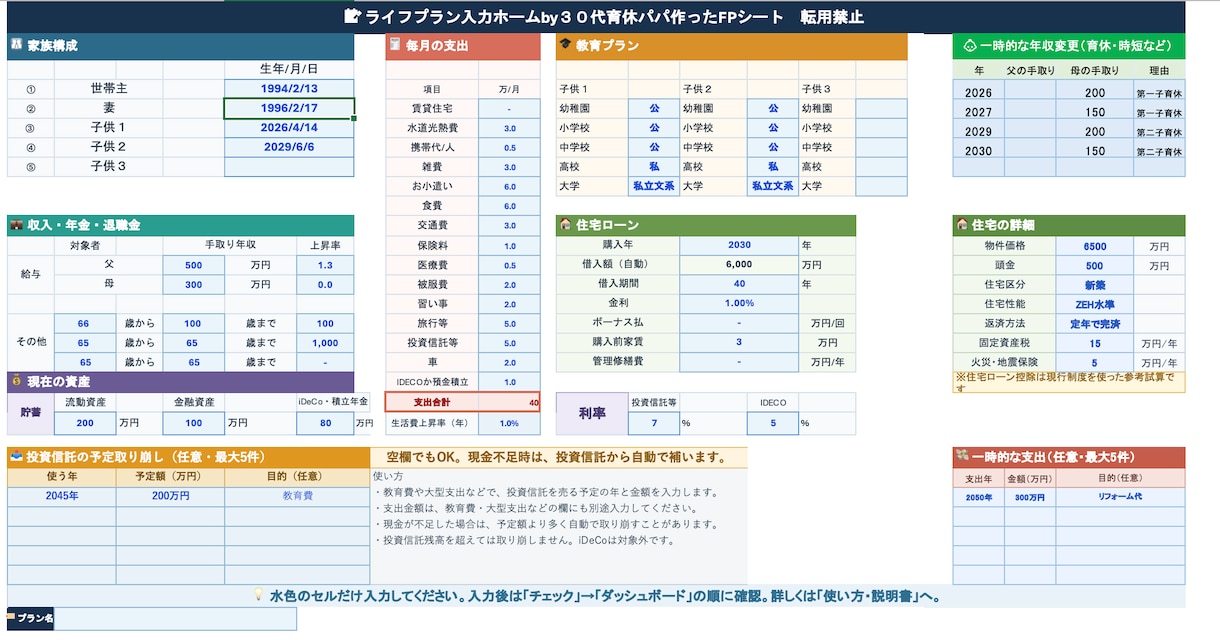Click the briefcase icon beside 収入・年金・退職金
Screen dimensions: 1220x640
point(17,226)
